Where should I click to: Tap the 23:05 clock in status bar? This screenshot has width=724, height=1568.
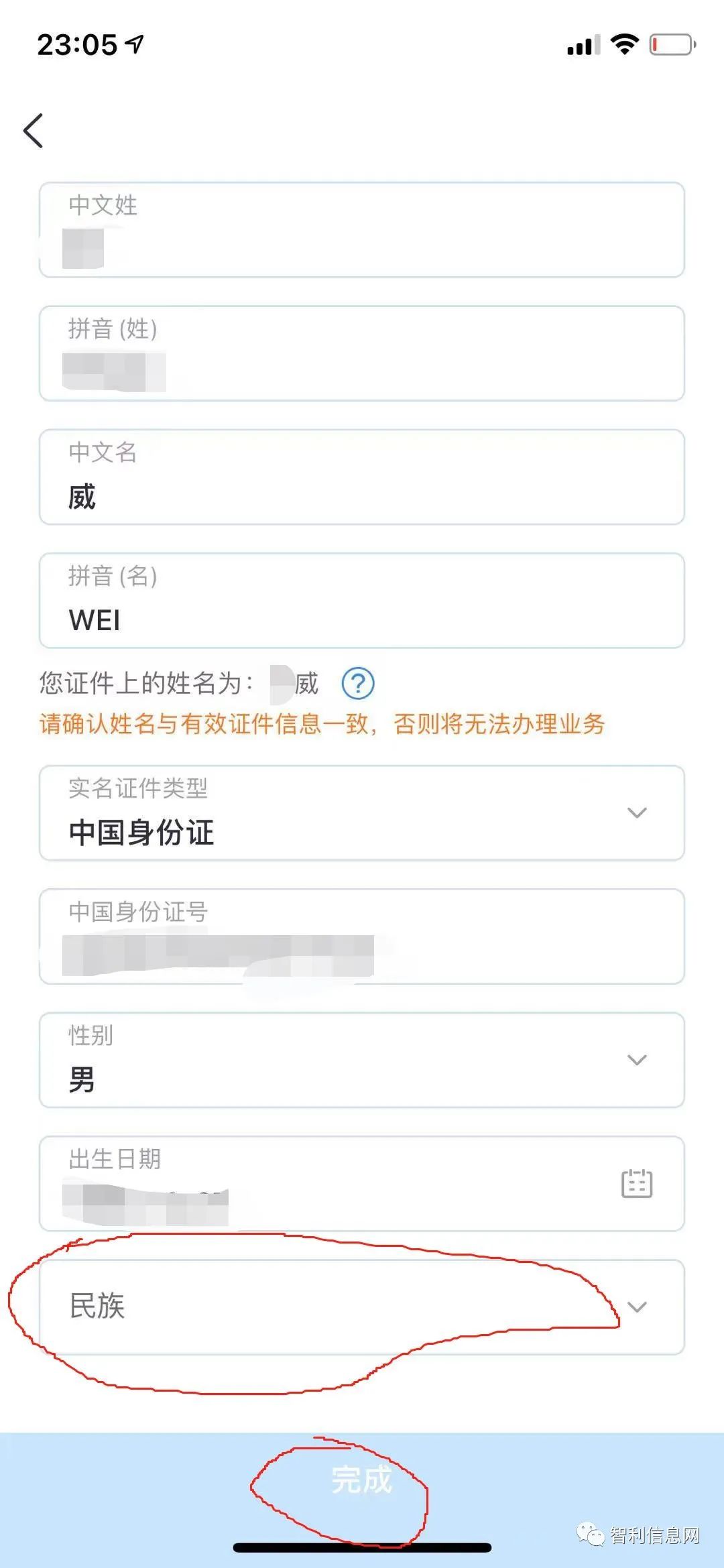point(77,45)
